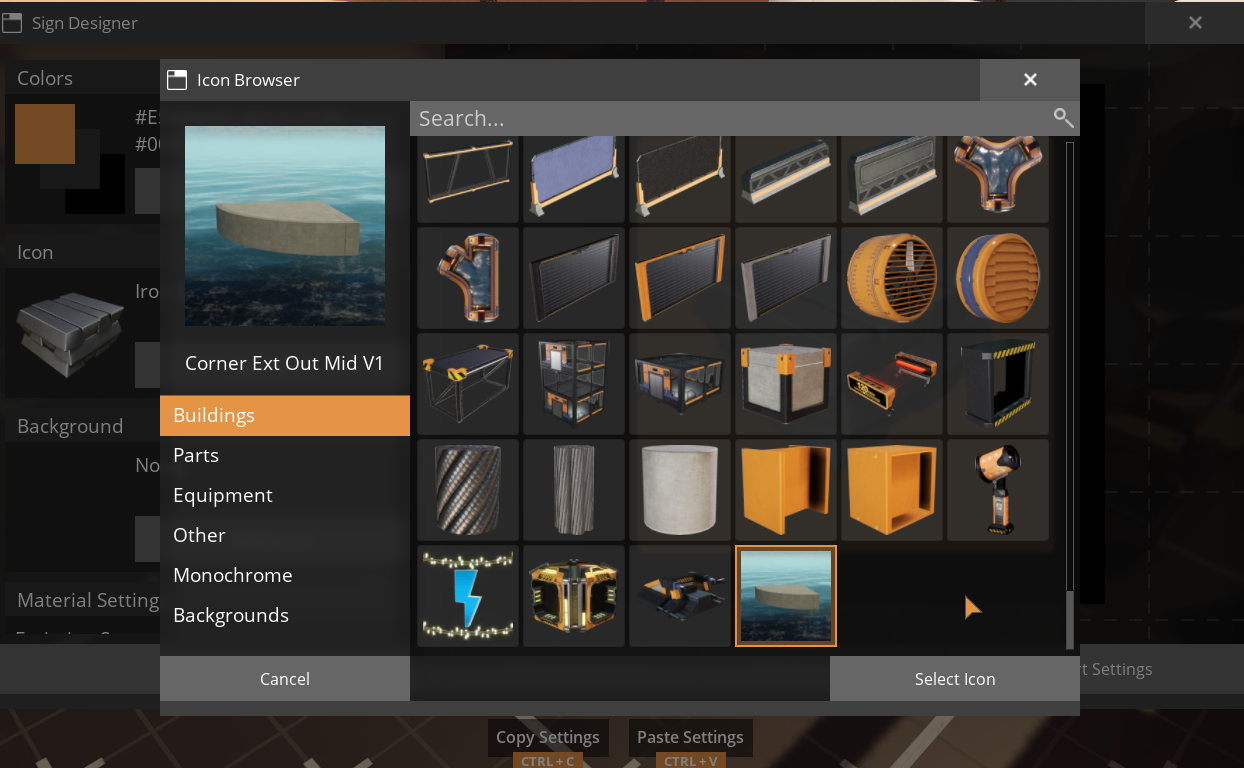The height and width of the screenshot is (768, 1244).
Task: Select the orange ventilation fan icon
Action: point(892,277)
